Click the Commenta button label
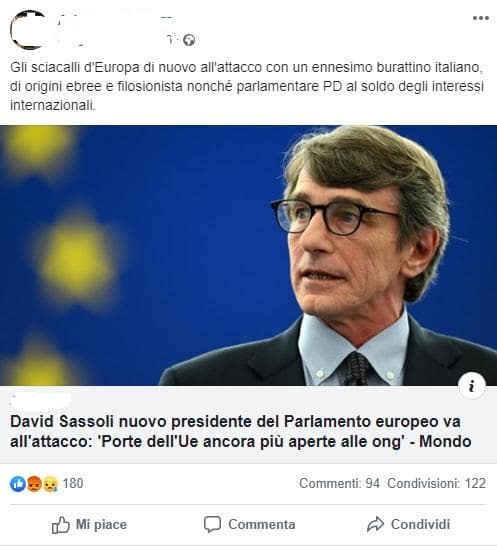This screenshot has height=546, width=497. (262, 524)
